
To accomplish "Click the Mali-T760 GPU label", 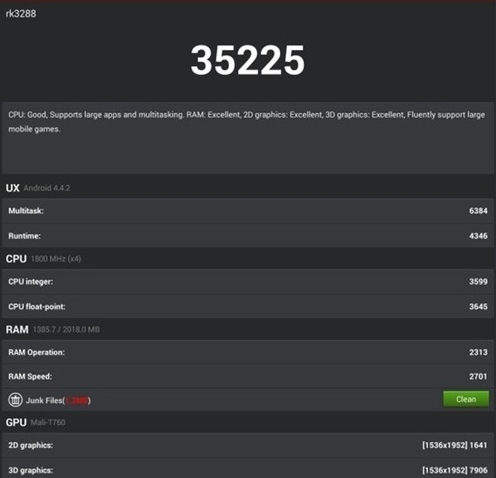I will pyautogui.click(x=48, y=422).
